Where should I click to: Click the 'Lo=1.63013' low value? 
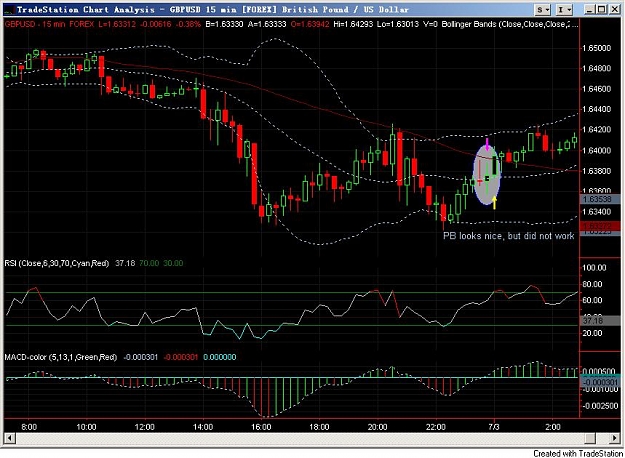click(398, 24)
